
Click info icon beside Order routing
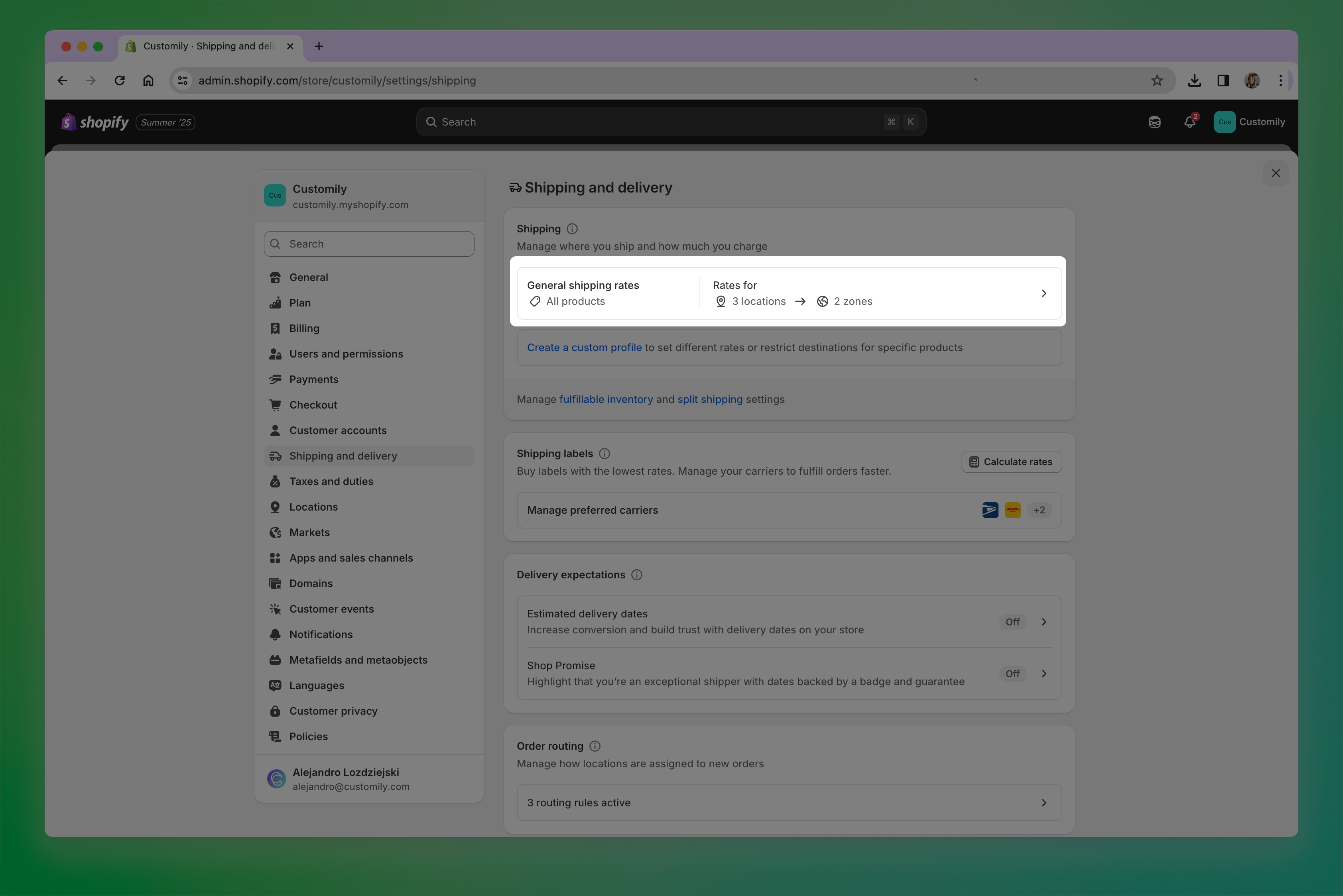pyautogui.click(x=595, y=746)
